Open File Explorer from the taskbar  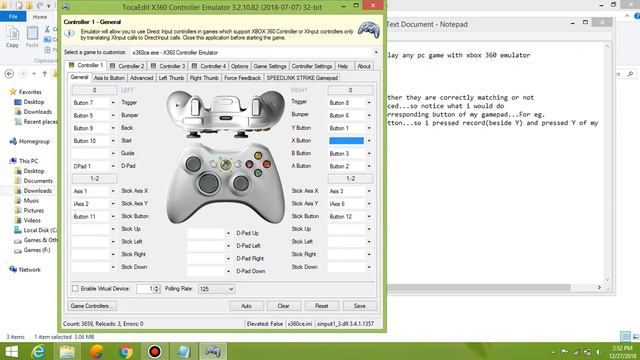pyautogui.click(x=67, y=351)
